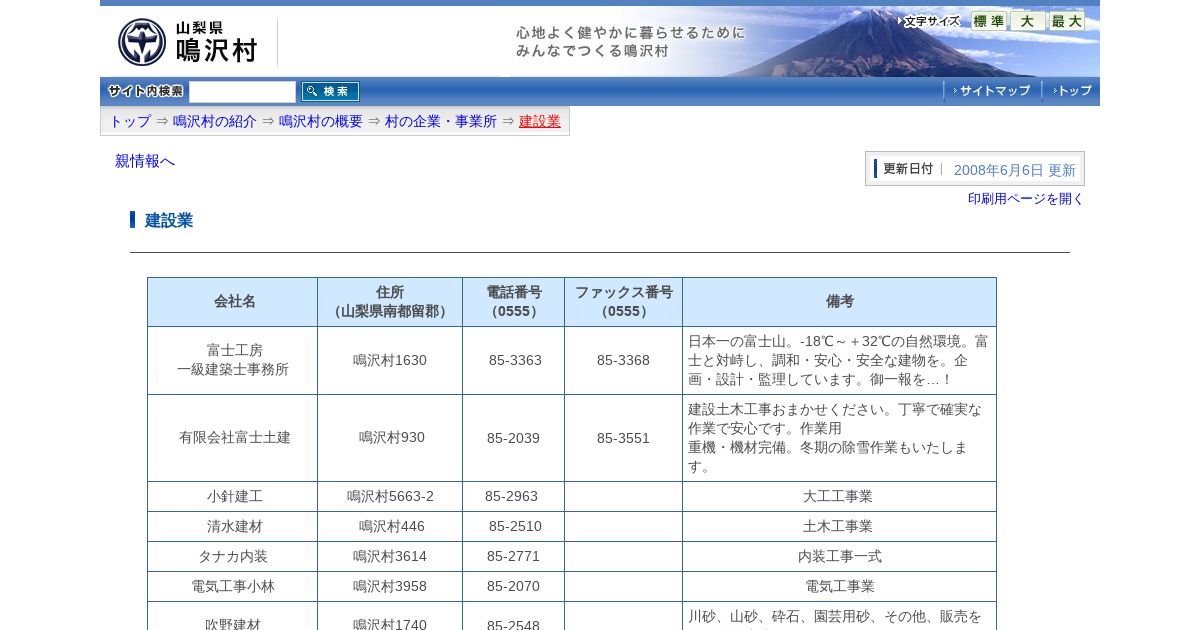Open the サイトマップ link

point(991,91)
